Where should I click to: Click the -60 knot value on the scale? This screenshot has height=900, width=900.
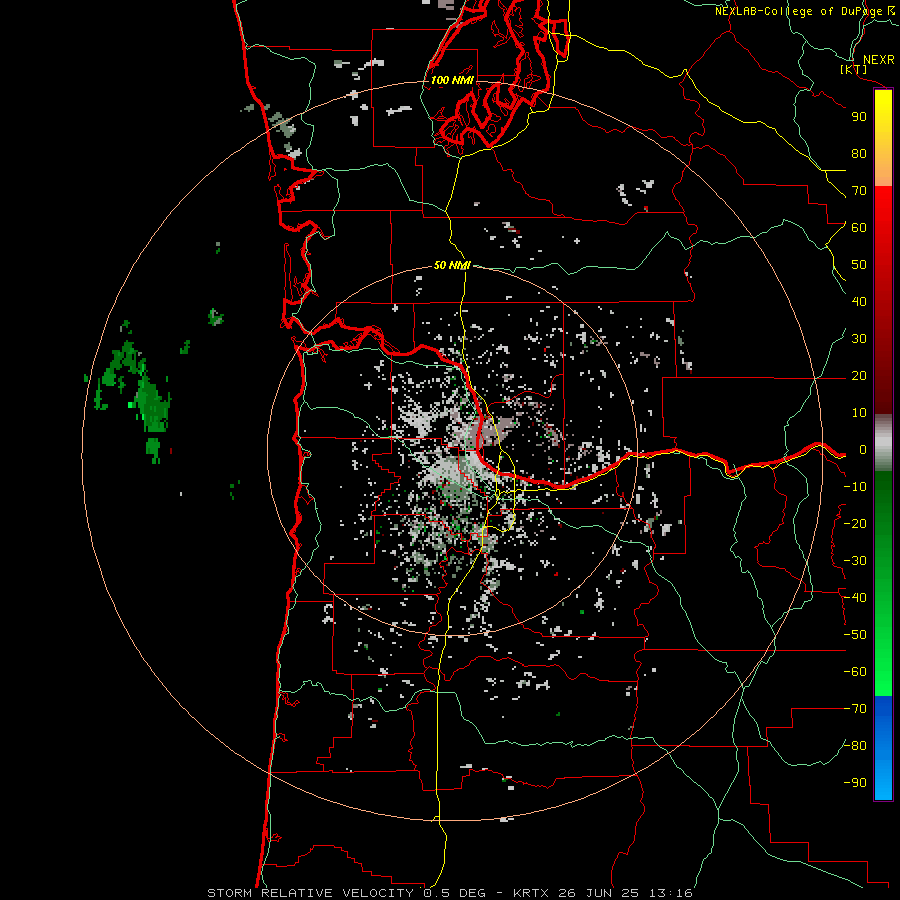[855, 672]
